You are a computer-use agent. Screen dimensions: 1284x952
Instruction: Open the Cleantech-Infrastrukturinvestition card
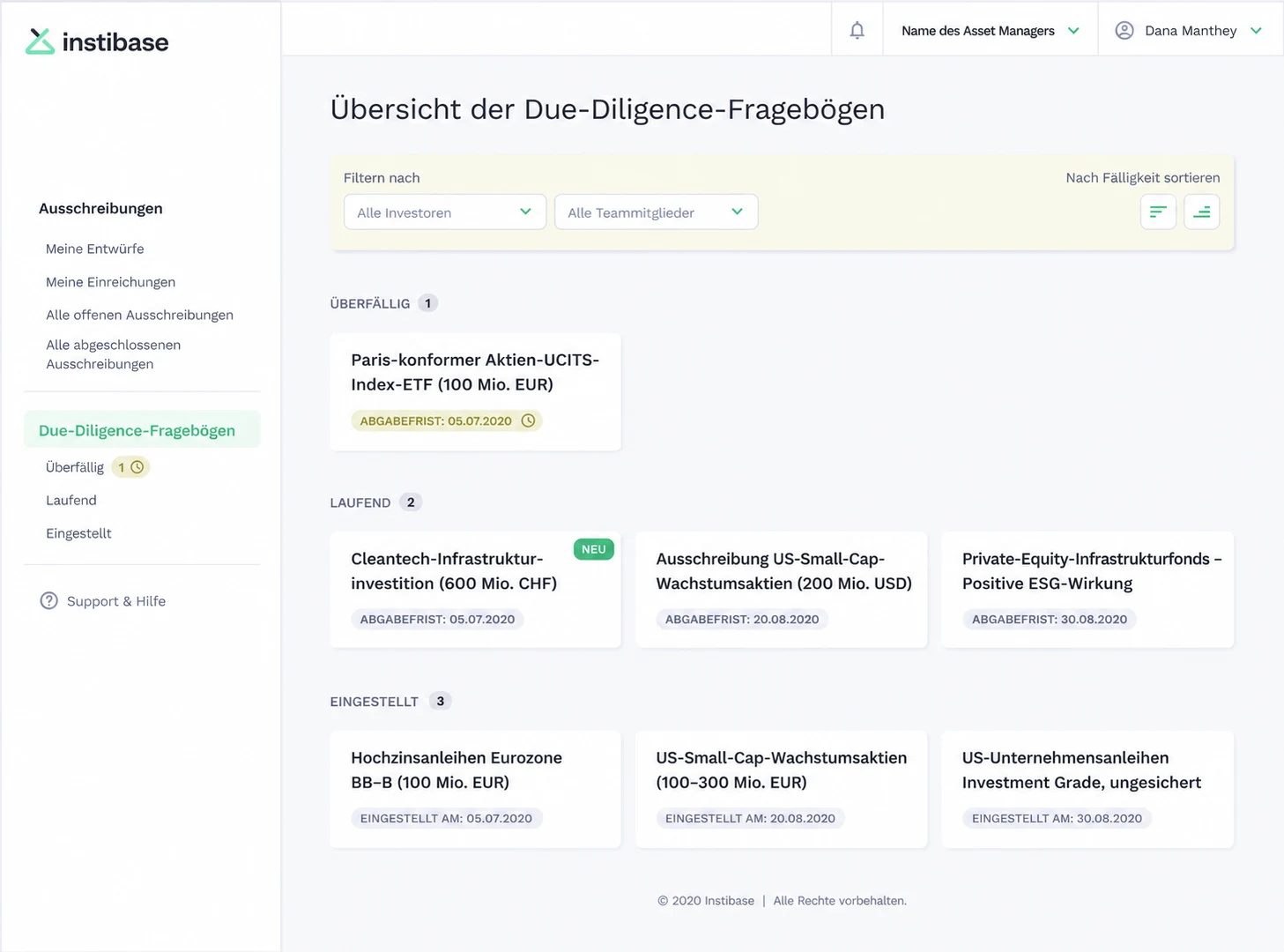[x=475, y=589]
